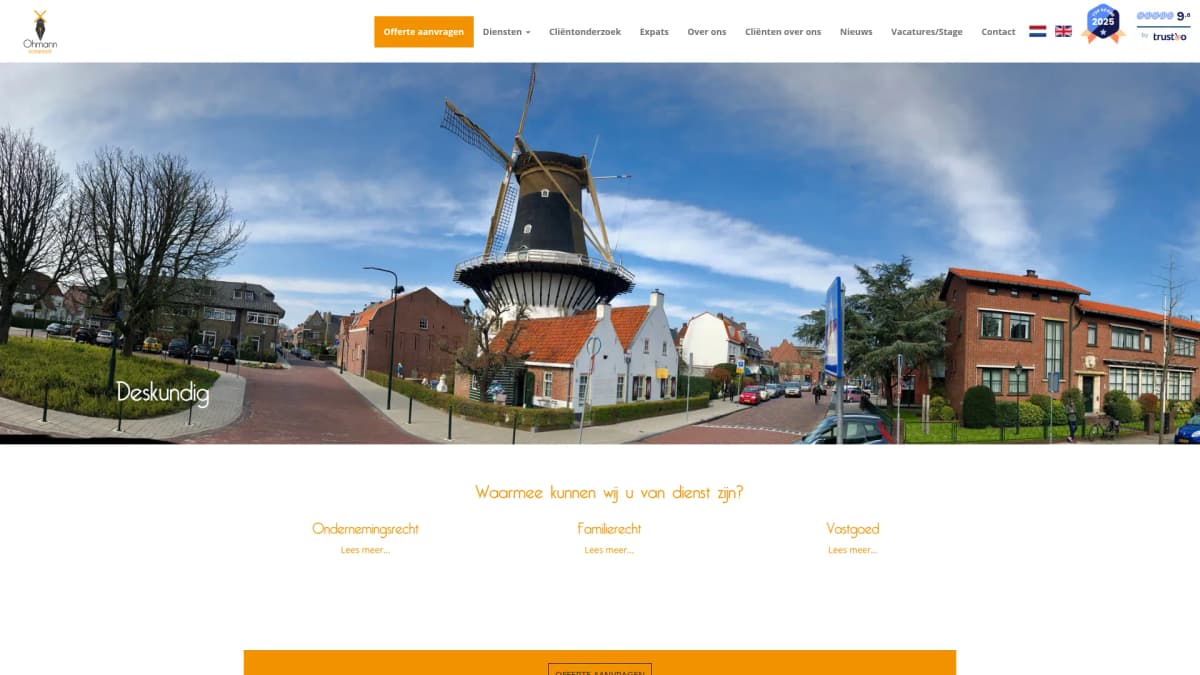Switch to English via the British flag
The height and width of the screenshot is (675, 1200).
point(1062,31)
